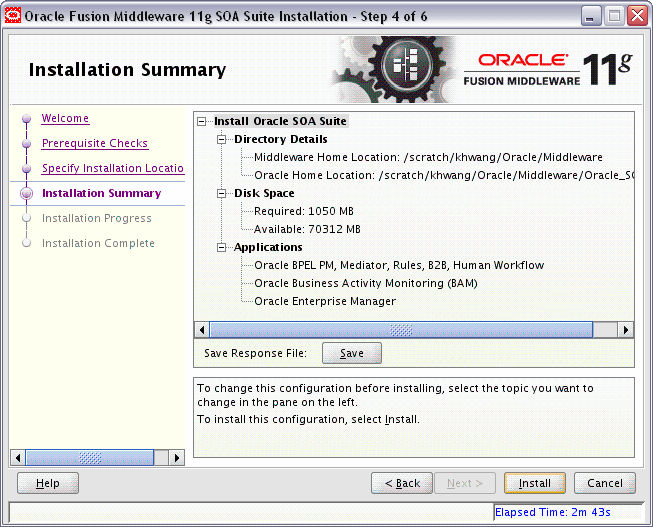Click the Save Response File label
This screenshot has width=653, height=527.
255,353
